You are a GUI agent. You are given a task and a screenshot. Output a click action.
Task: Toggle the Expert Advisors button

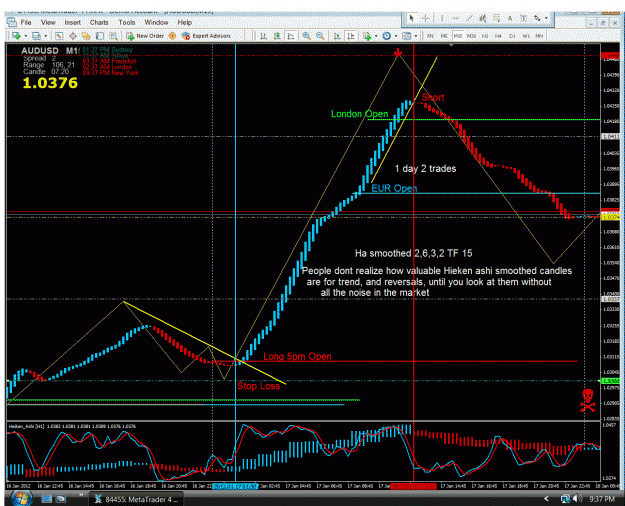point(206,36)
